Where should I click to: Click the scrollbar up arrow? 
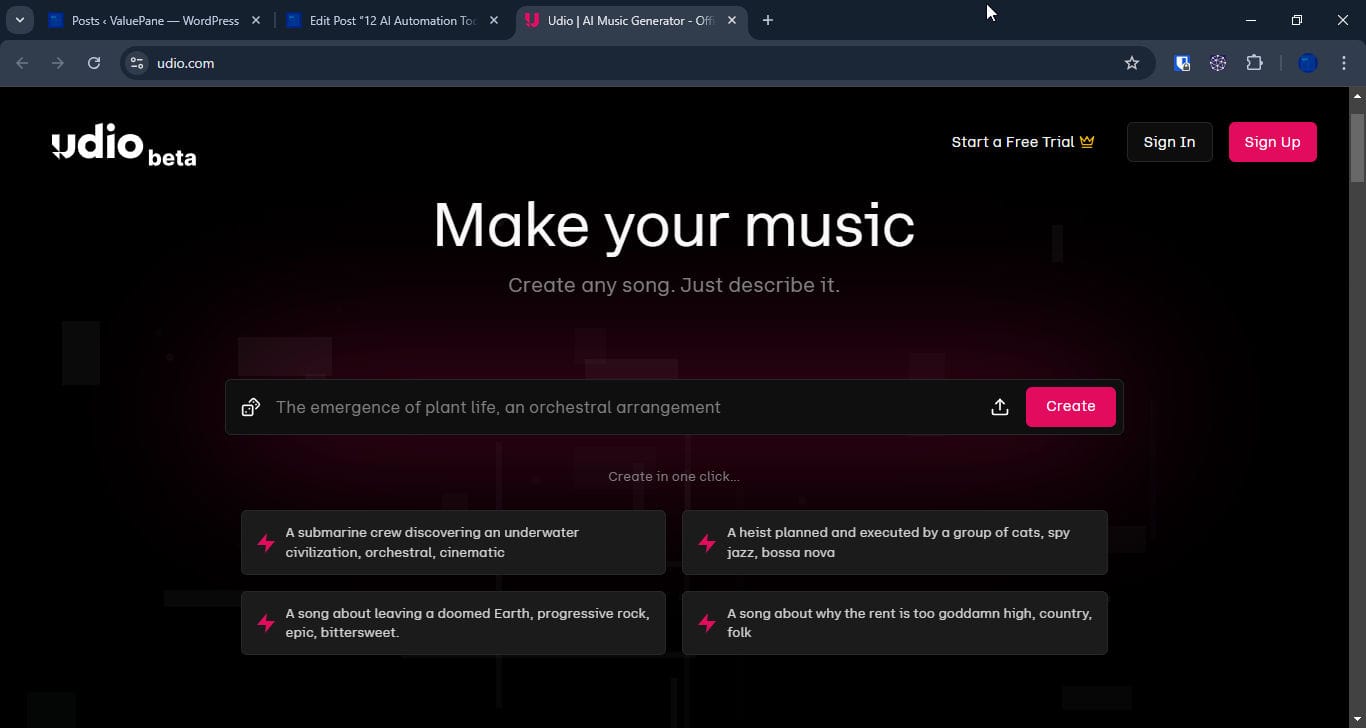1357,96
